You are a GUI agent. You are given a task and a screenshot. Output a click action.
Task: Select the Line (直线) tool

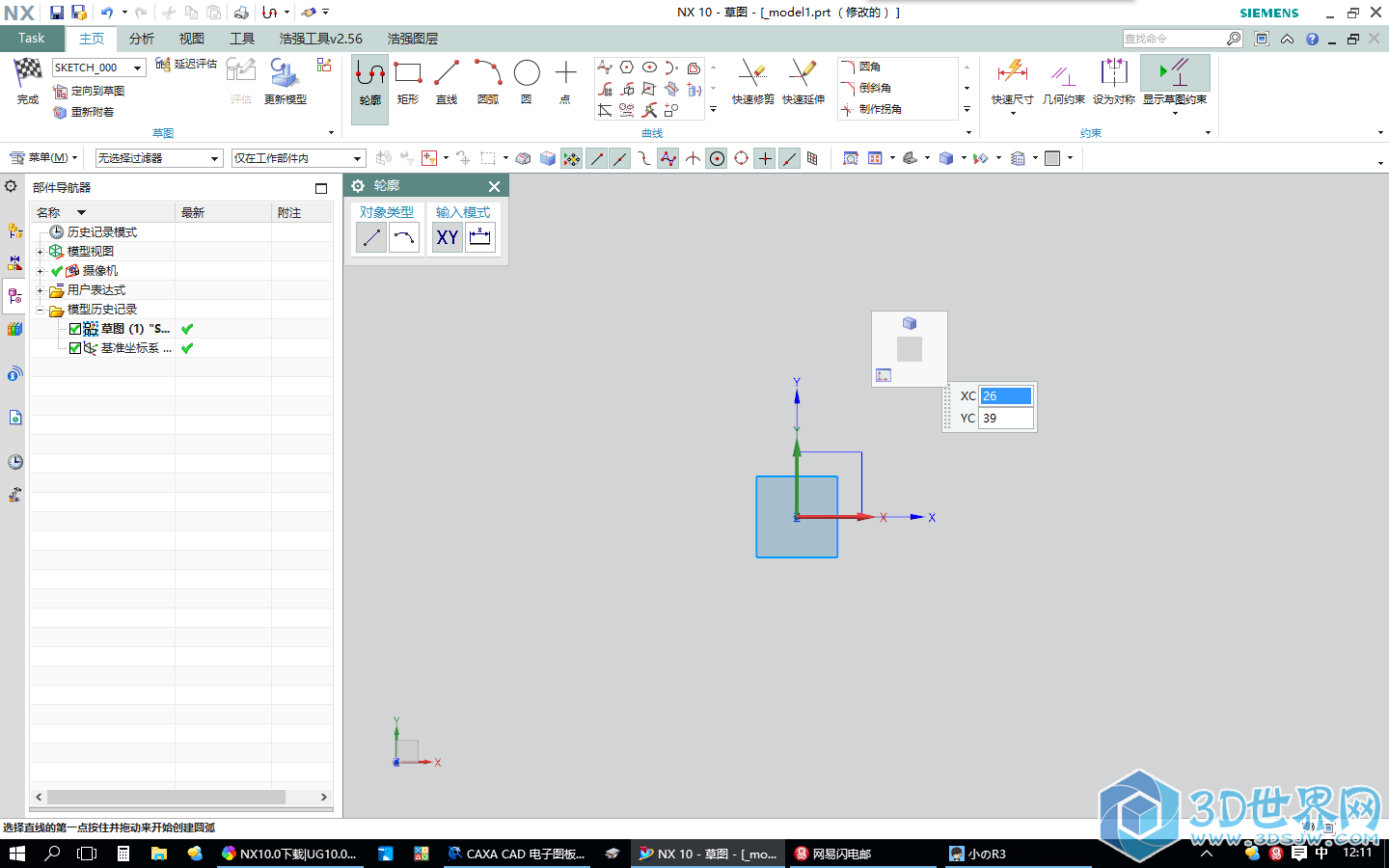pos(447,83)
